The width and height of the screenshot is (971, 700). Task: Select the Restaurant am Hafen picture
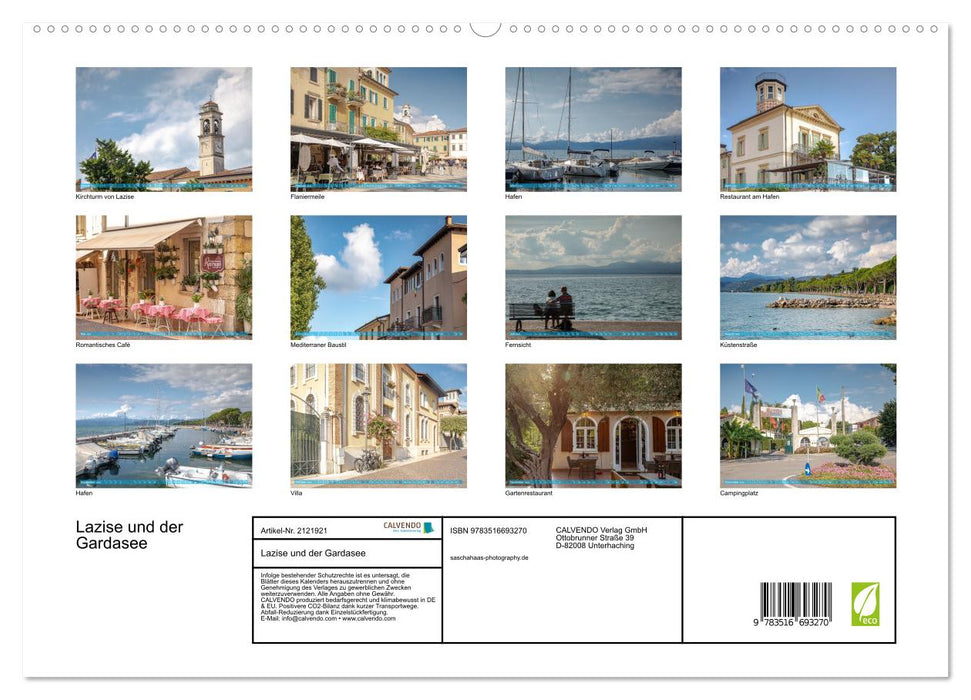[807, 128]
